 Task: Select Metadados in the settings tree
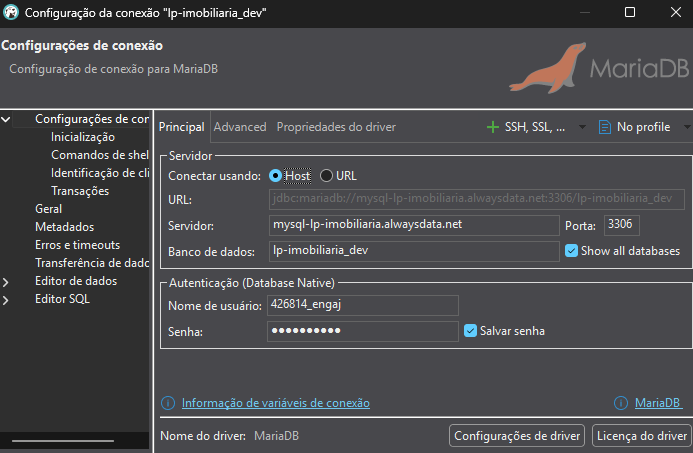[65, 227]
